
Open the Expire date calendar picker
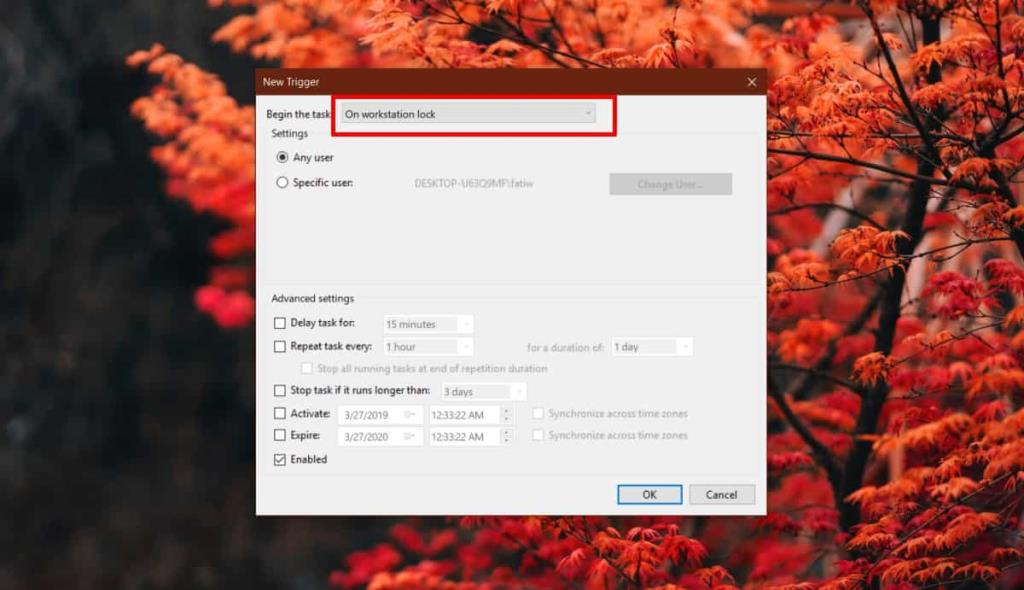click(x=409, y=435)
